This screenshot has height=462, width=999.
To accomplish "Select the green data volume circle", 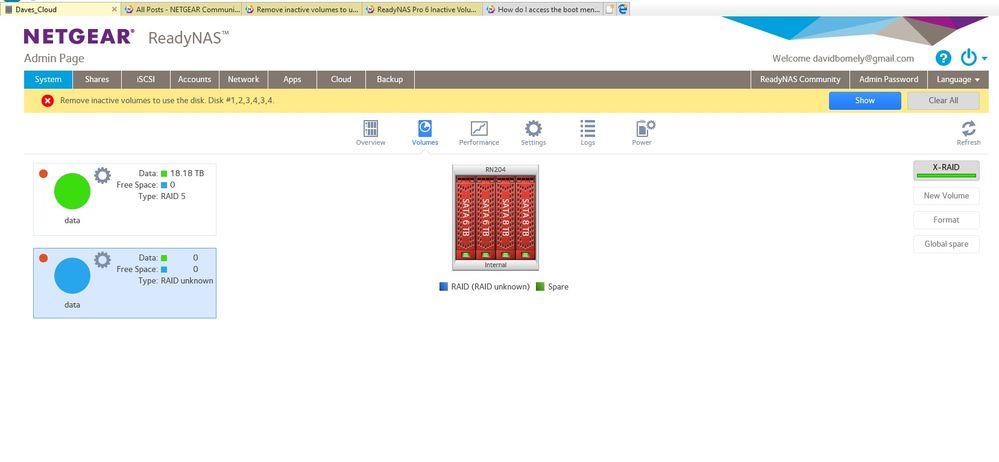I will 72,191.
